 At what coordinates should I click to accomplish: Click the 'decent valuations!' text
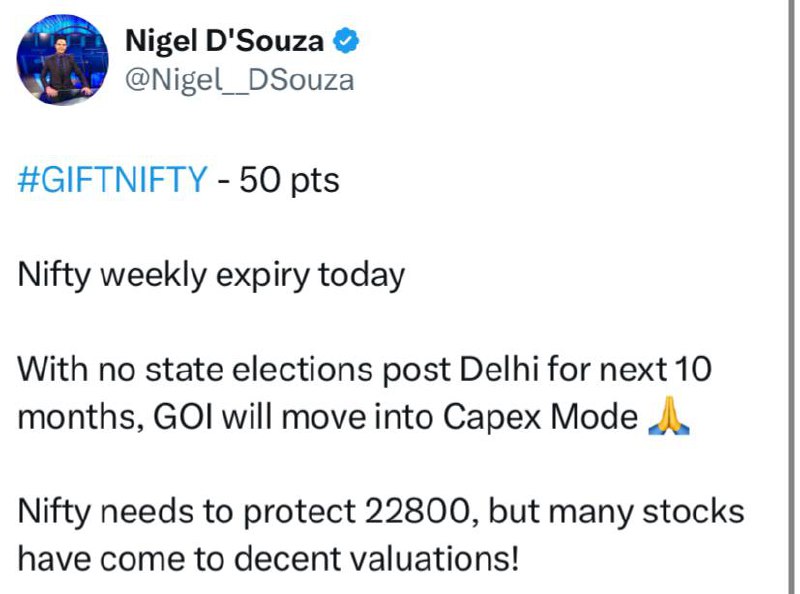[x=377, y=558]
